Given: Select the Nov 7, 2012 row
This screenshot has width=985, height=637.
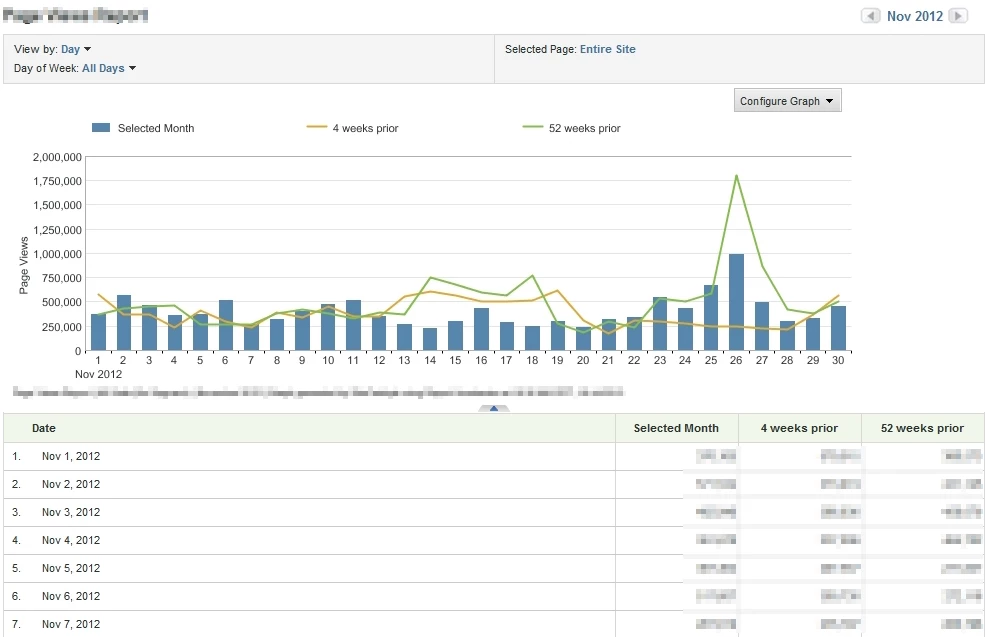Looking at the screenshot, I should point(494,624).
